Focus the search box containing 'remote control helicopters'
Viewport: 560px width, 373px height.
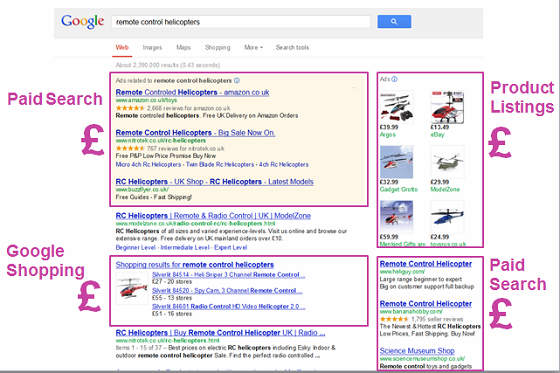(241, 22)
